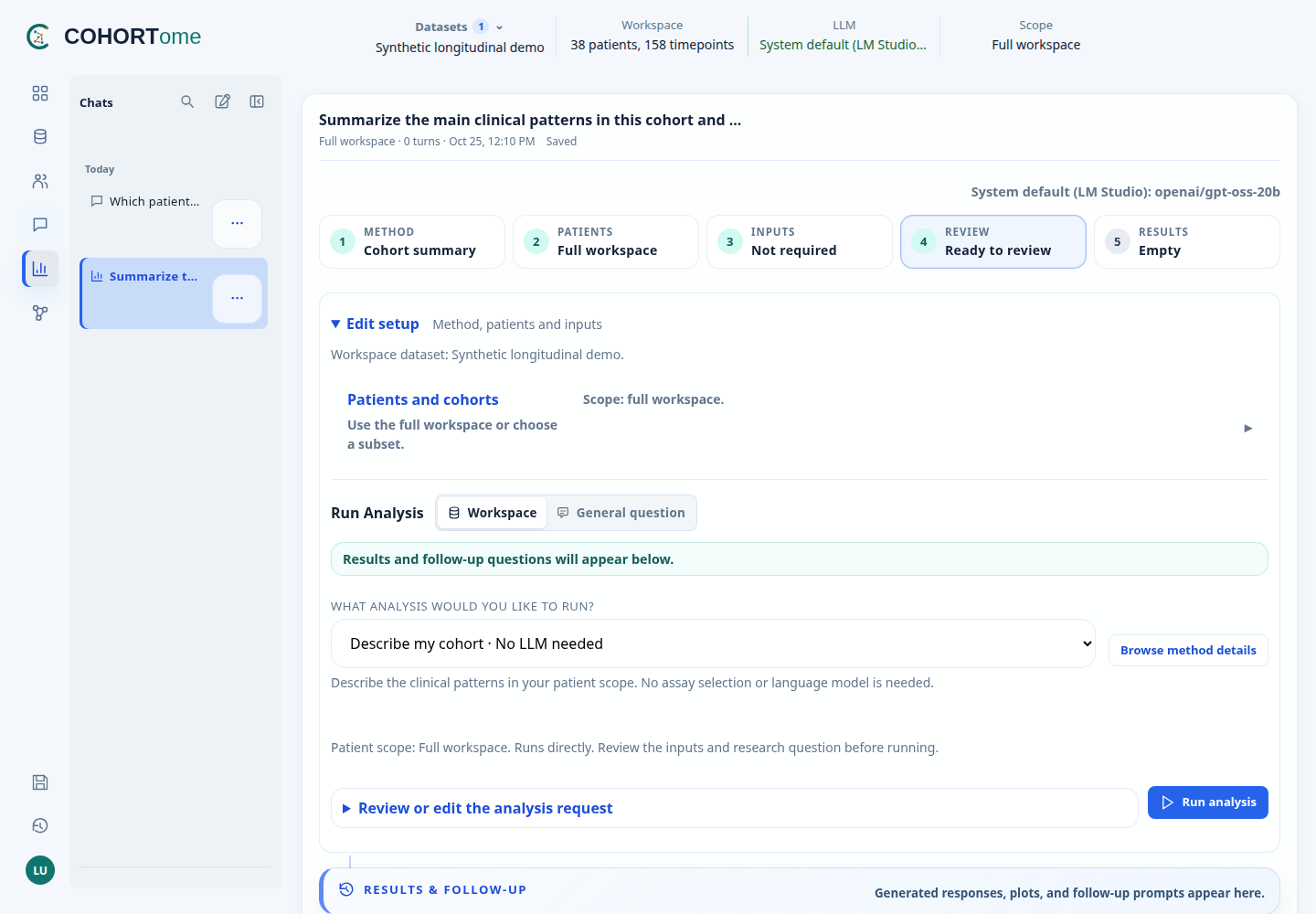Go to step 2 Patients Full workspace

pos(606,242)
